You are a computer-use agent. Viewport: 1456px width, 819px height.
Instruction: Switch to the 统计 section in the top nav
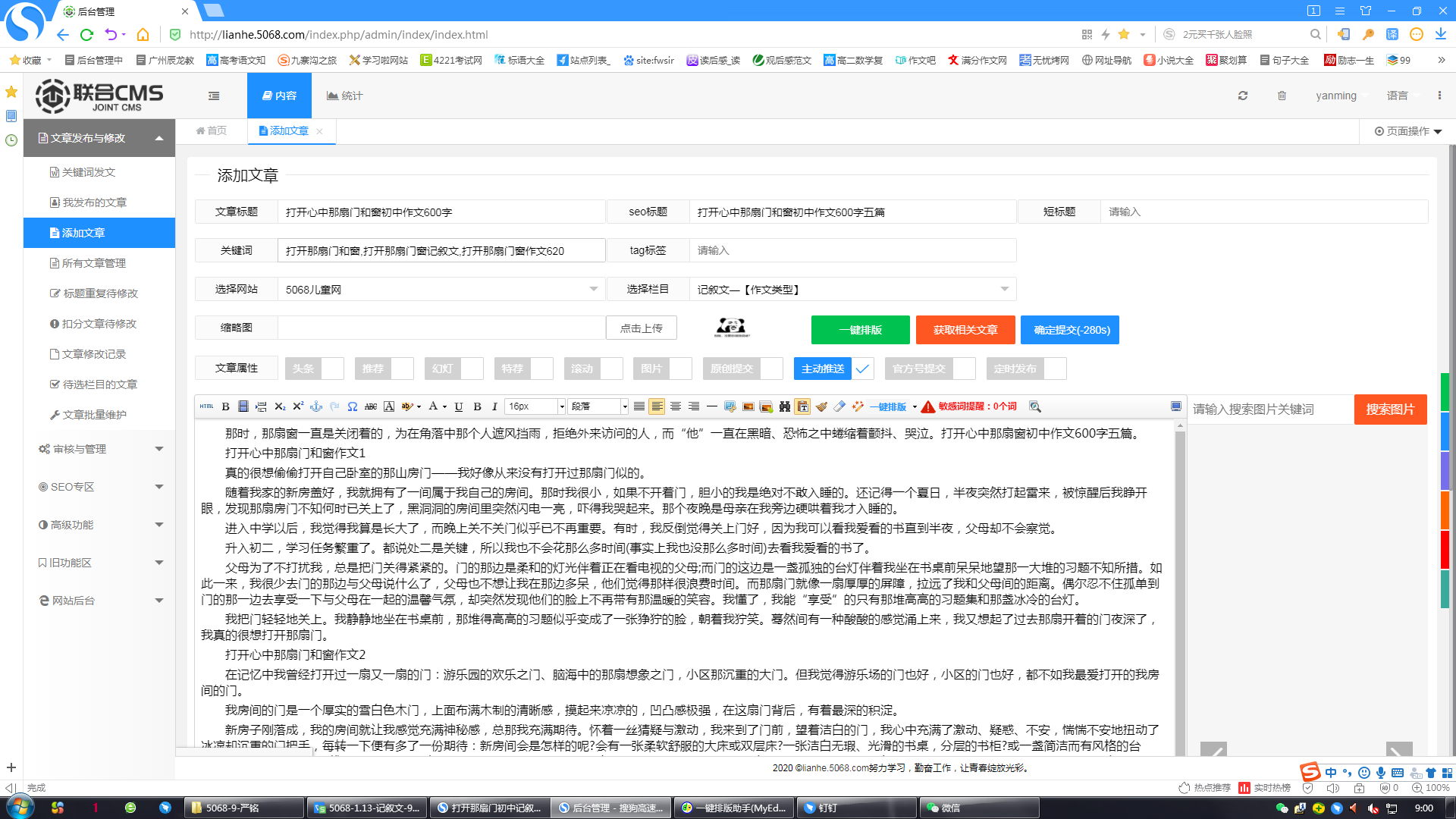[x=344, y=96]
